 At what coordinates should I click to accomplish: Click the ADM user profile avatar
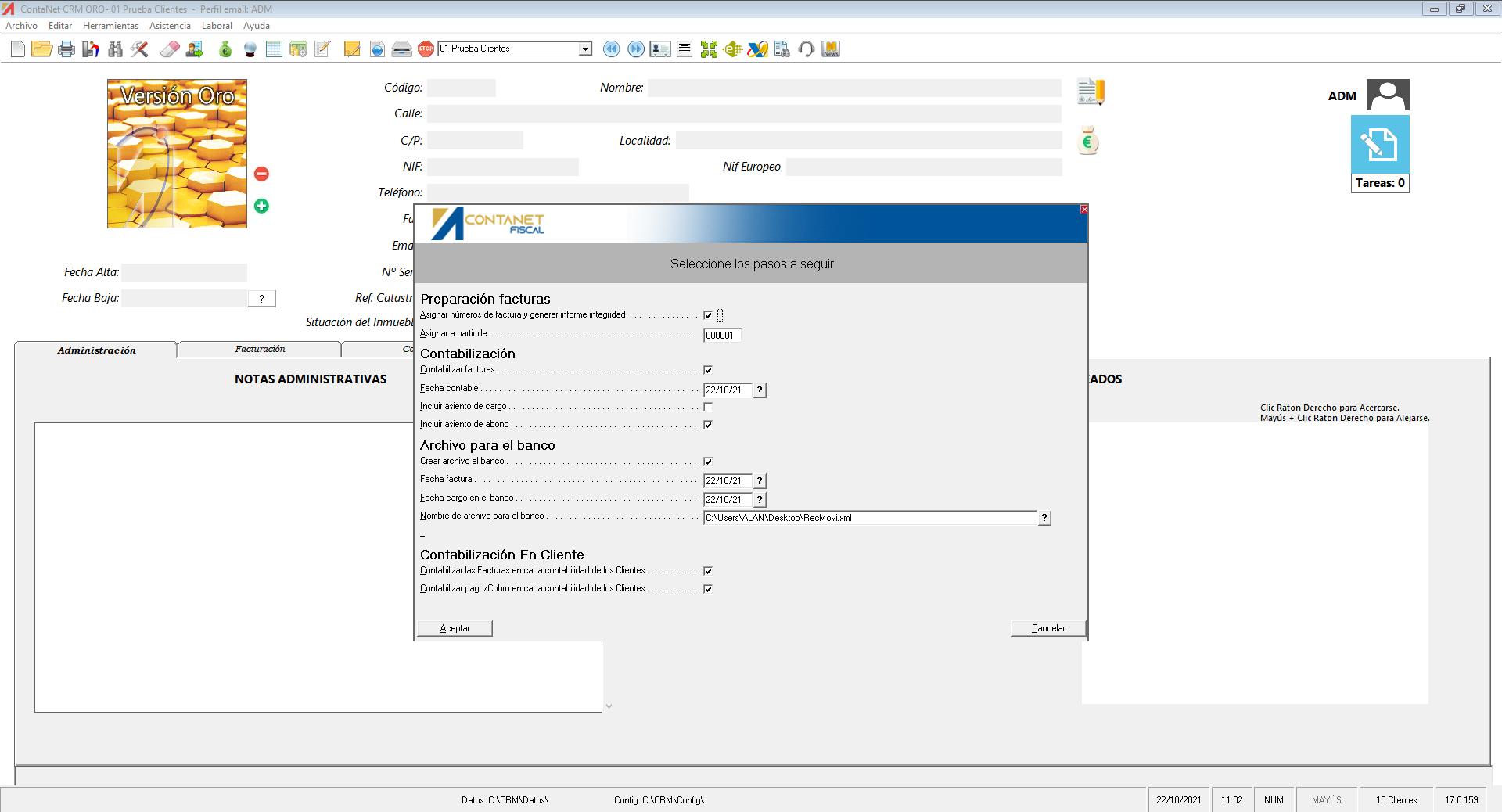pos(1388,95)
